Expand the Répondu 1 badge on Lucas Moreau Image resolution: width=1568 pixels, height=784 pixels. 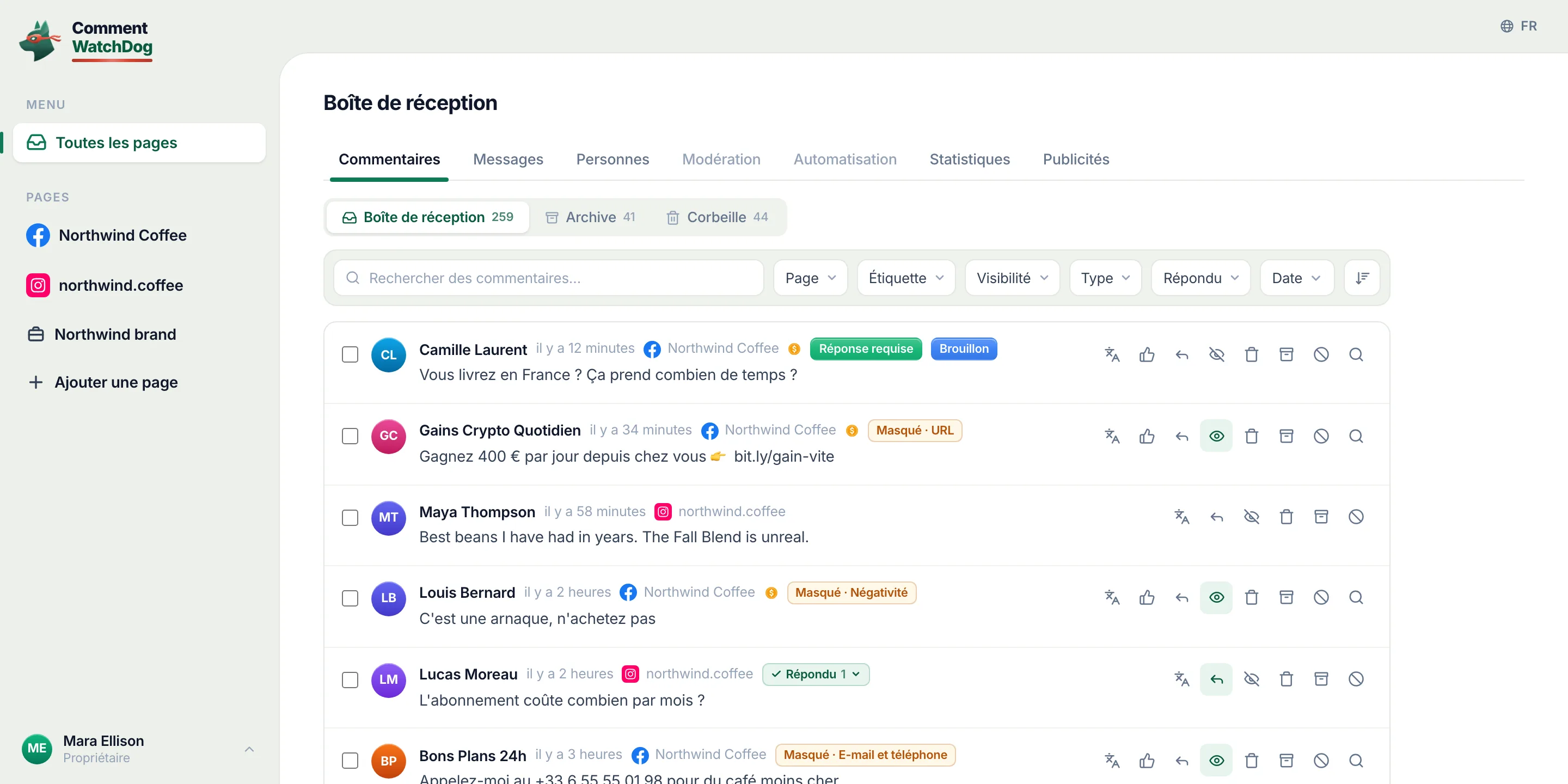pyautogui.click(x=816, y=675)
